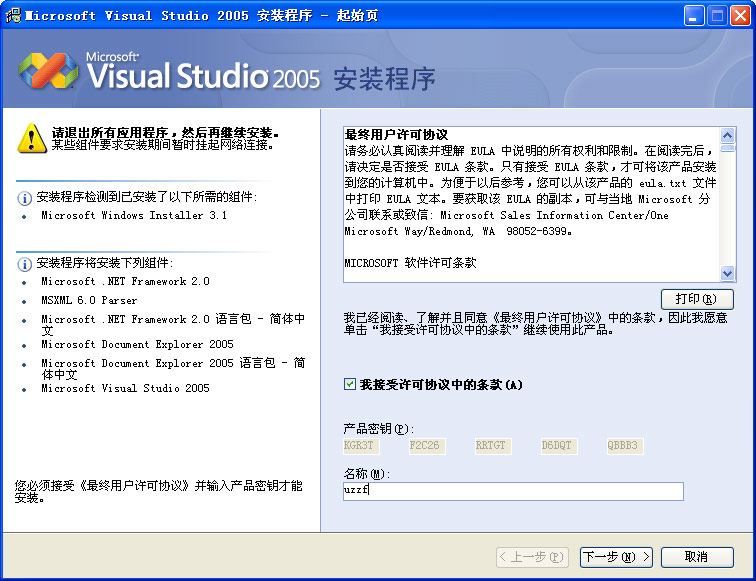The height and width of the screenshot is (581, 756).
Task: Minimize the installer window
Action: click(x=694, y=16)
